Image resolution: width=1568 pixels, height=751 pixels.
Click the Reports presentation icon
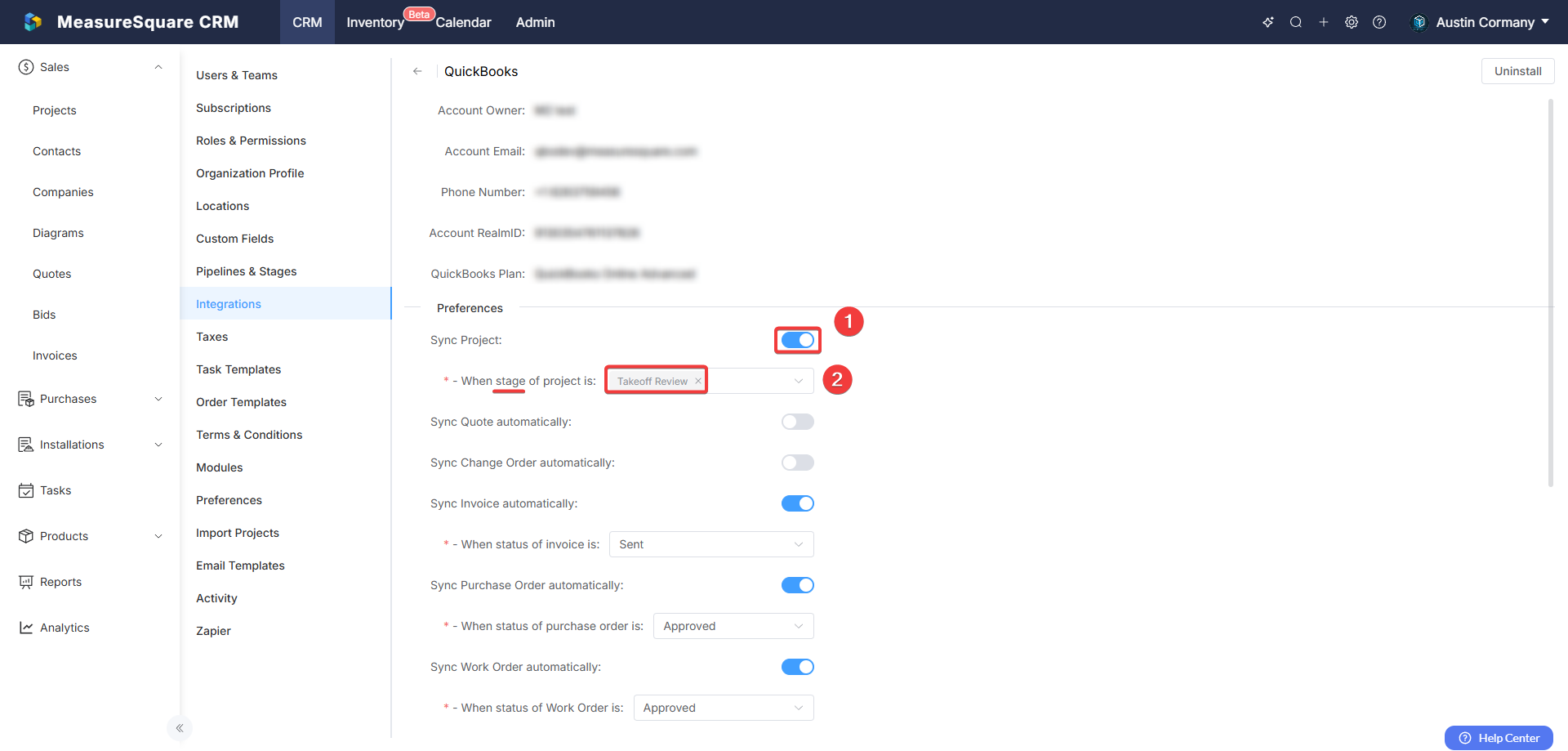coord(26,582)
